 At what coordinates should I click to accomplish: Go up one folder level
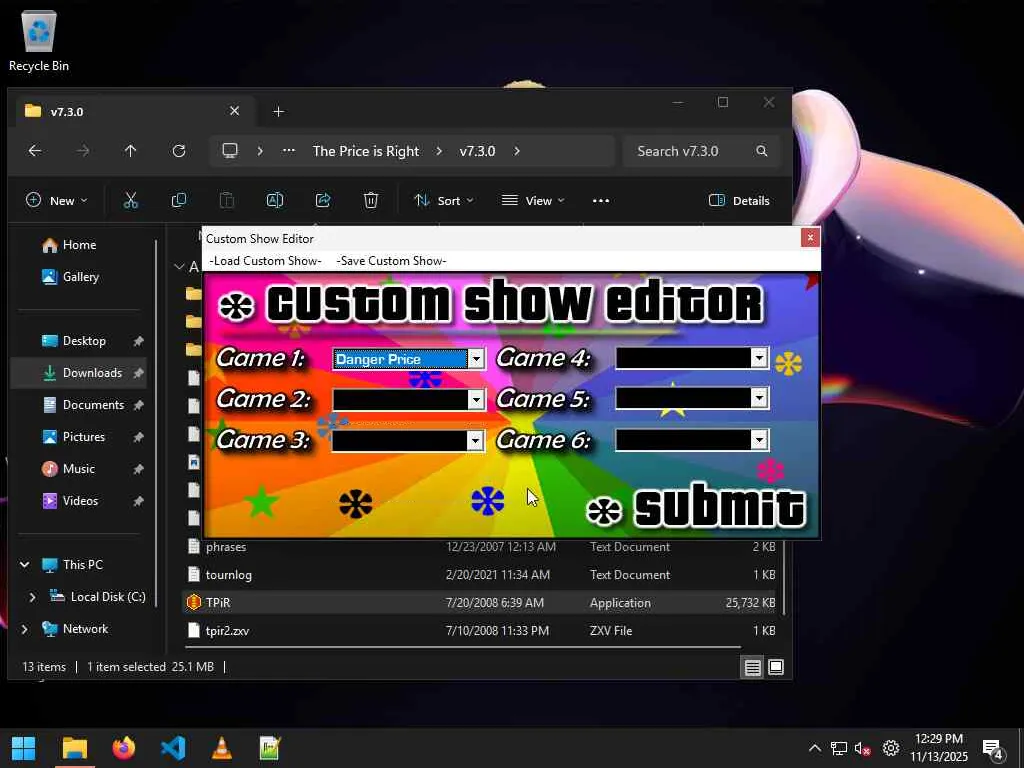[131, 151]
